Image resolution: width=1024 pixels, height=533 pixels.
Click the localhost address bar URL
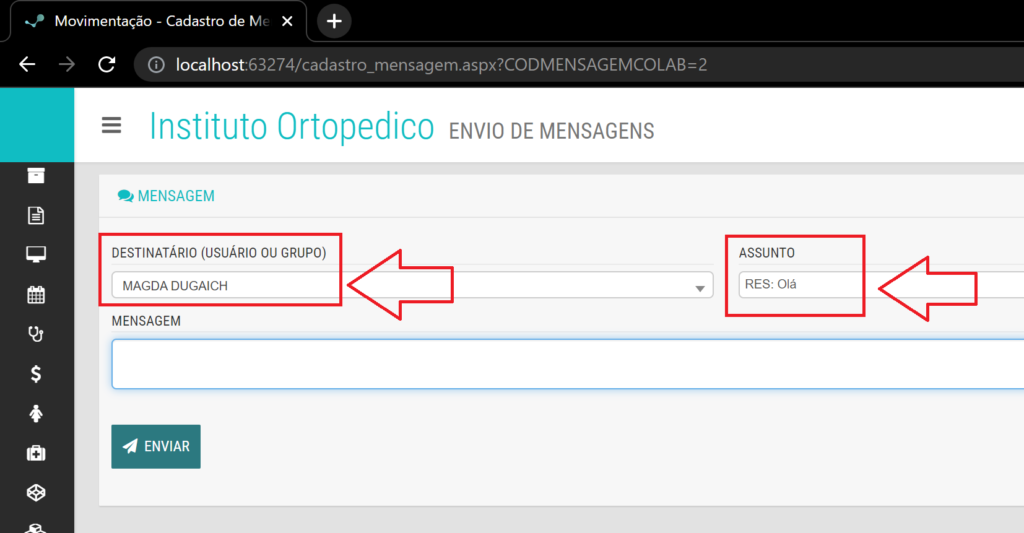(x=441, y=65)
